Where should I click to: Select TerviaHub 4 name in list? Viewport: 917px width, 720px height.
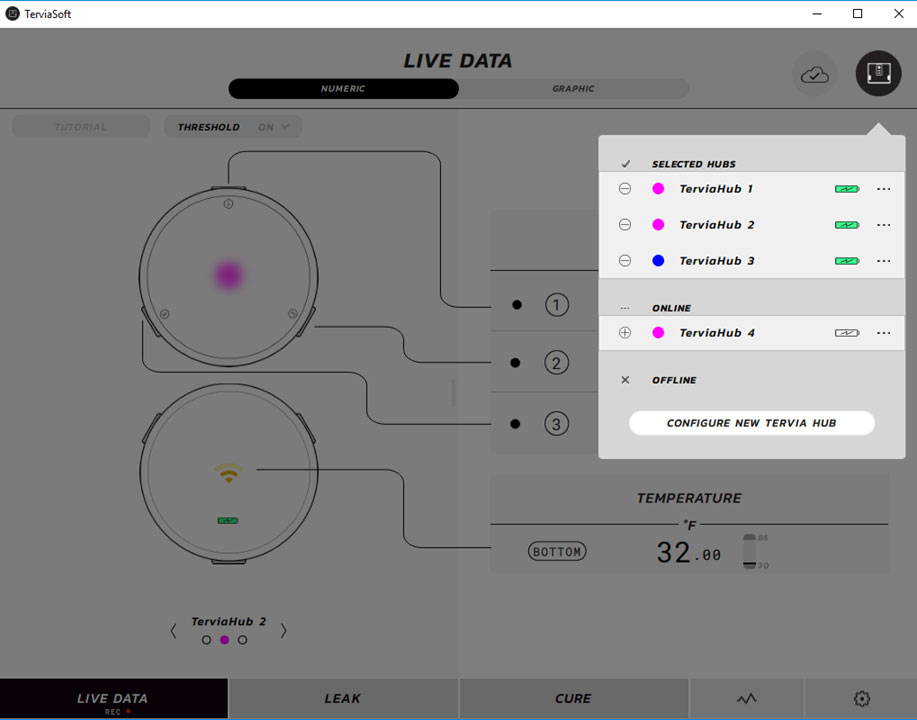tap(717, 333)
